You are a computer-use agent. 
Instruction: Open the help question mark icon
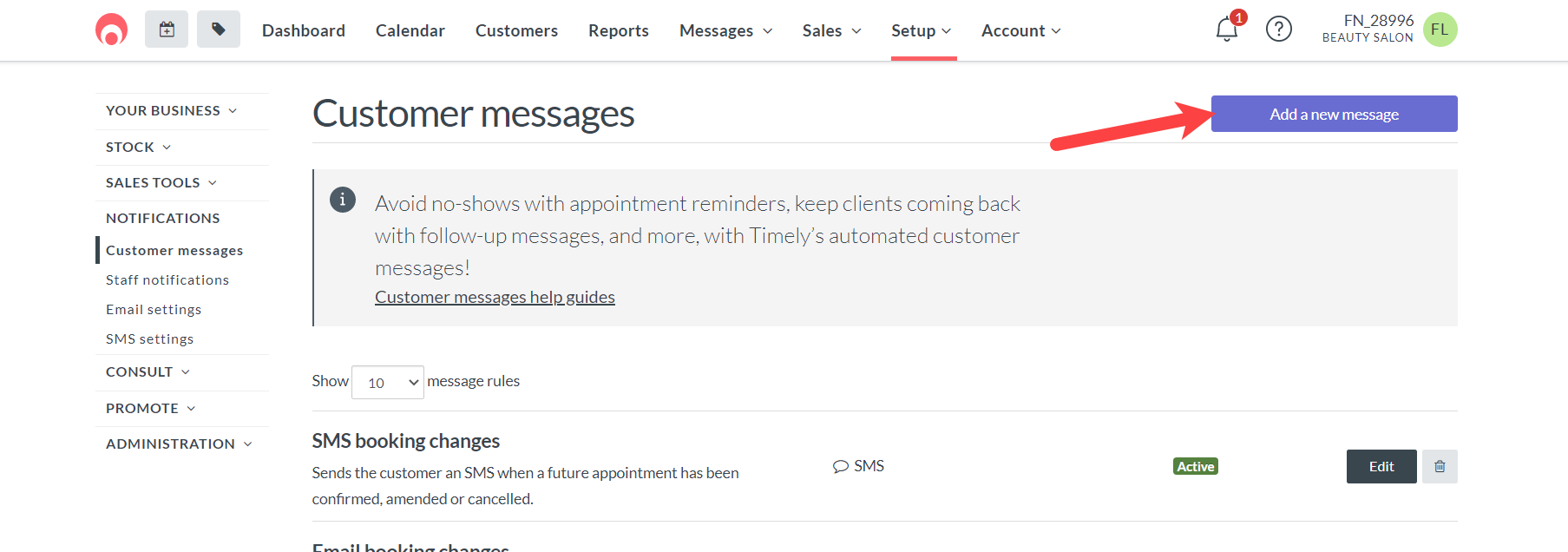(1279, 30)
